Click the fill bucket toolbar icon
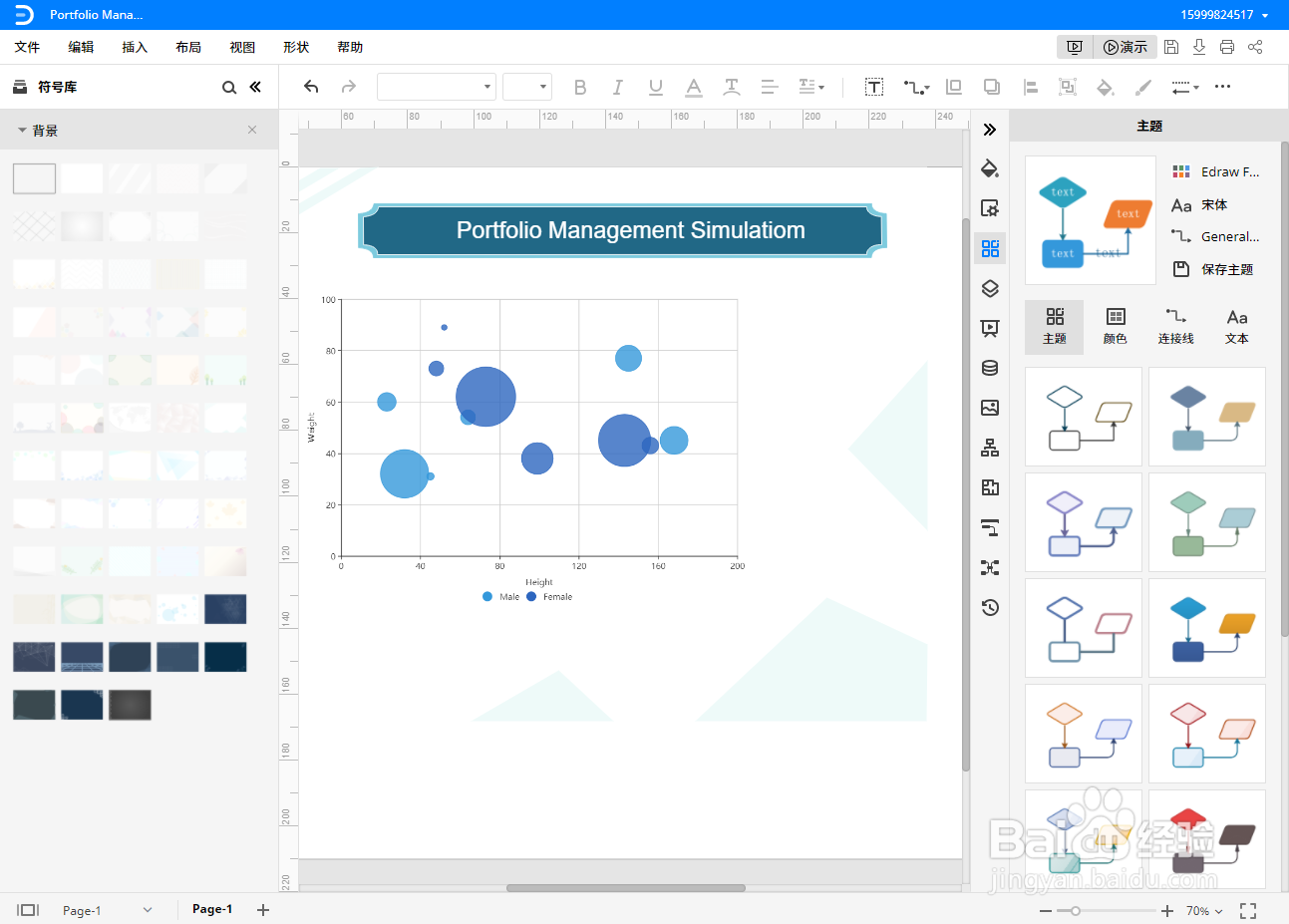 (x=1105, y=87)
